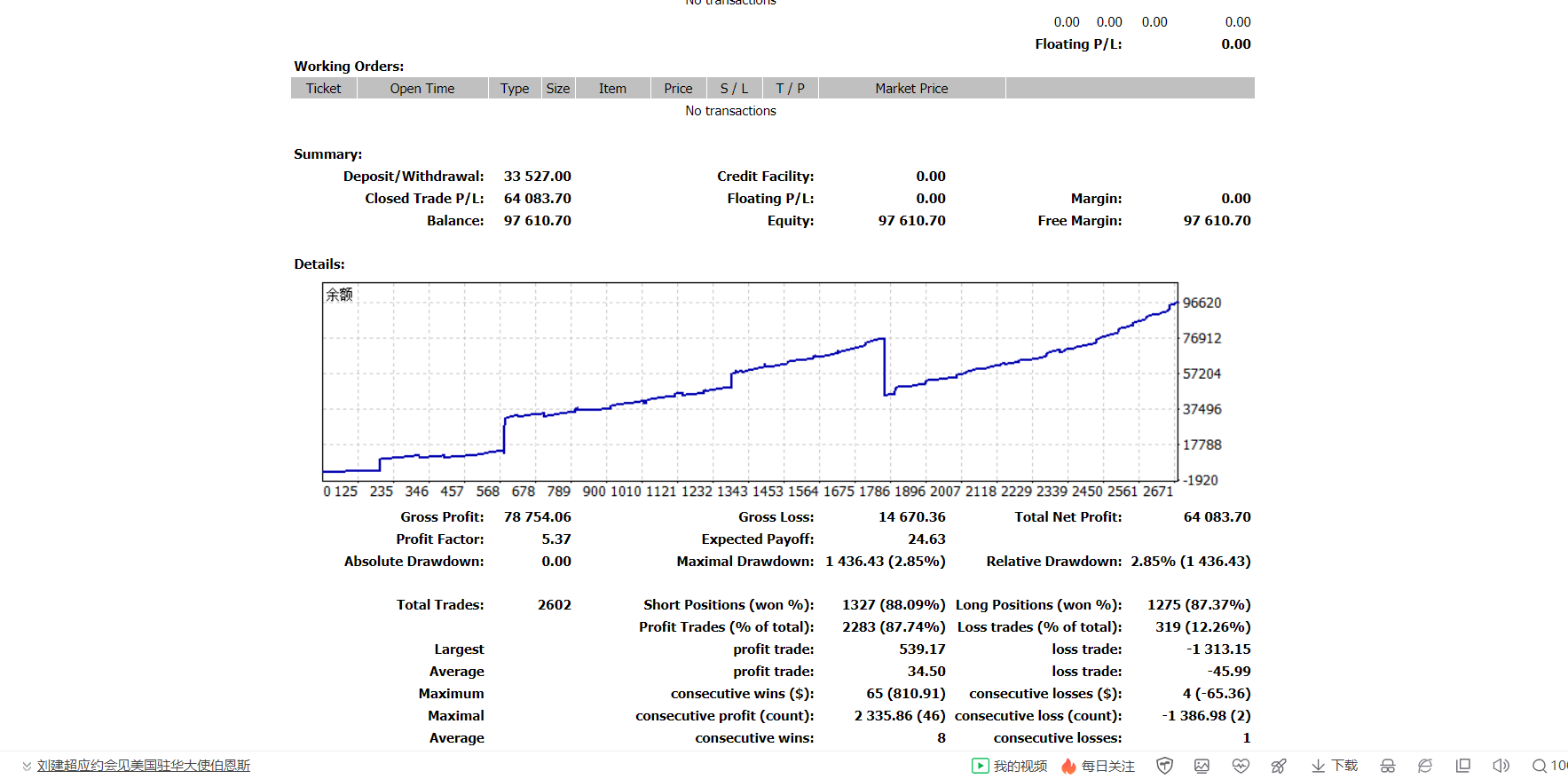Click the S / L column header
Image resolution: width=1568 pixels, height=779 pixels.
tap(735, 88)
